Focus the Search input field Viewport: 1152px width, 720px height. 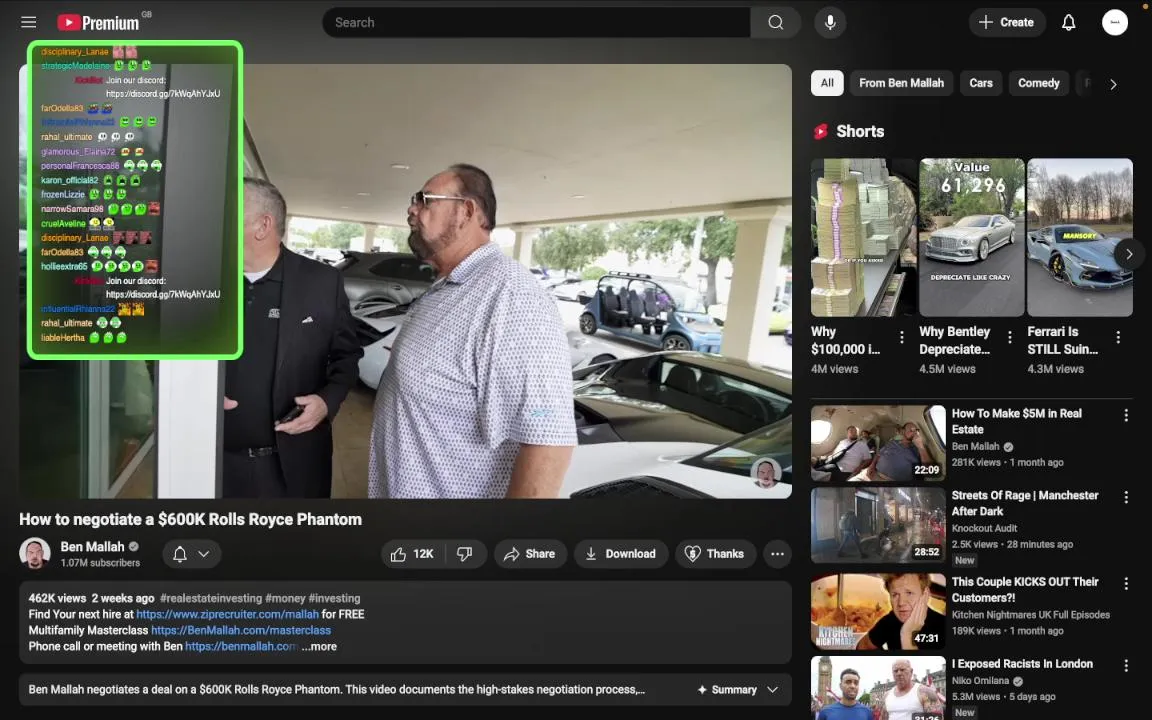536,22
